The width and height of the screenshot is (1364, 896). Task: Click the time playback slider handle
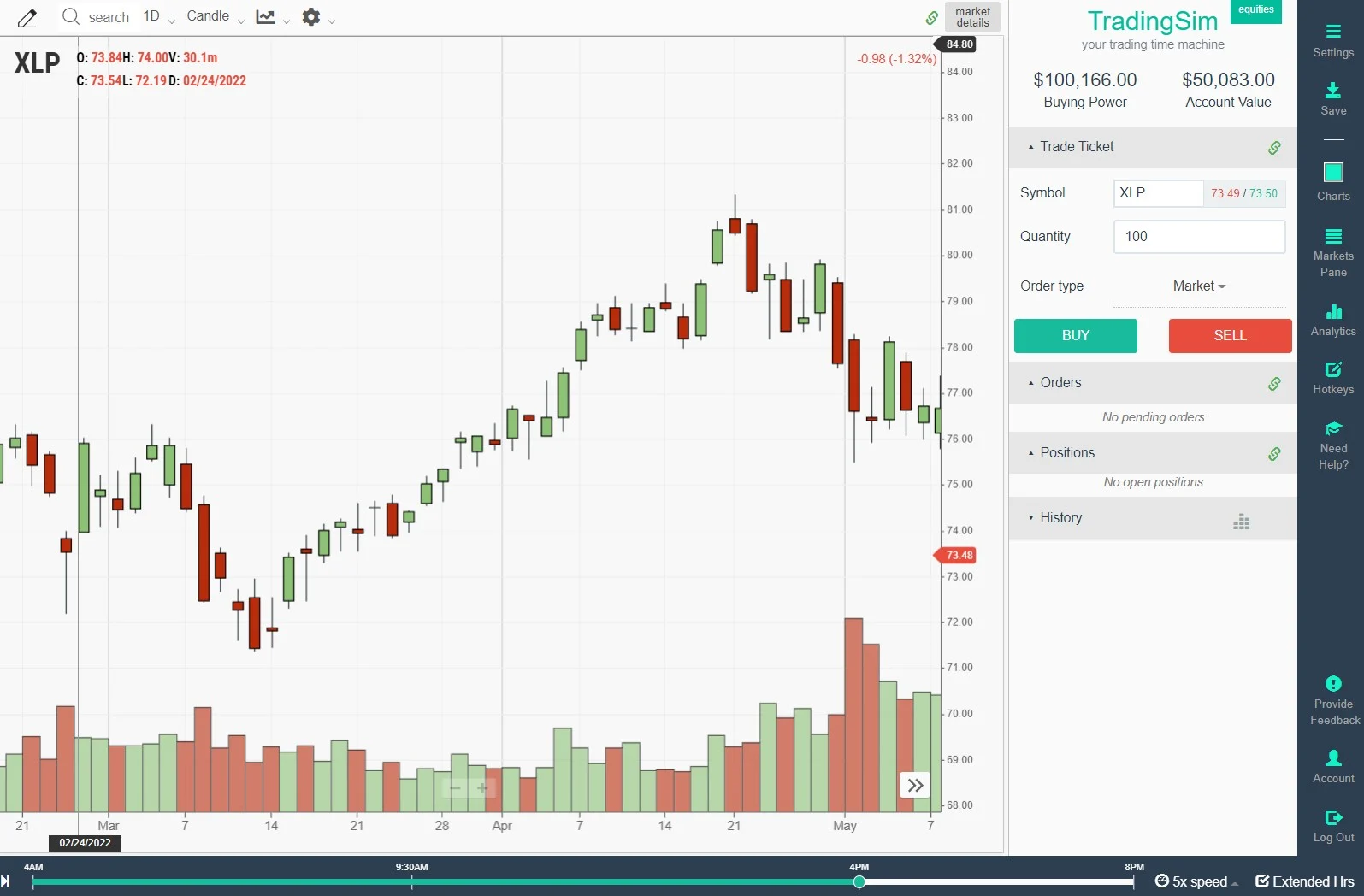pyautogui.click(x=859, y=881)
